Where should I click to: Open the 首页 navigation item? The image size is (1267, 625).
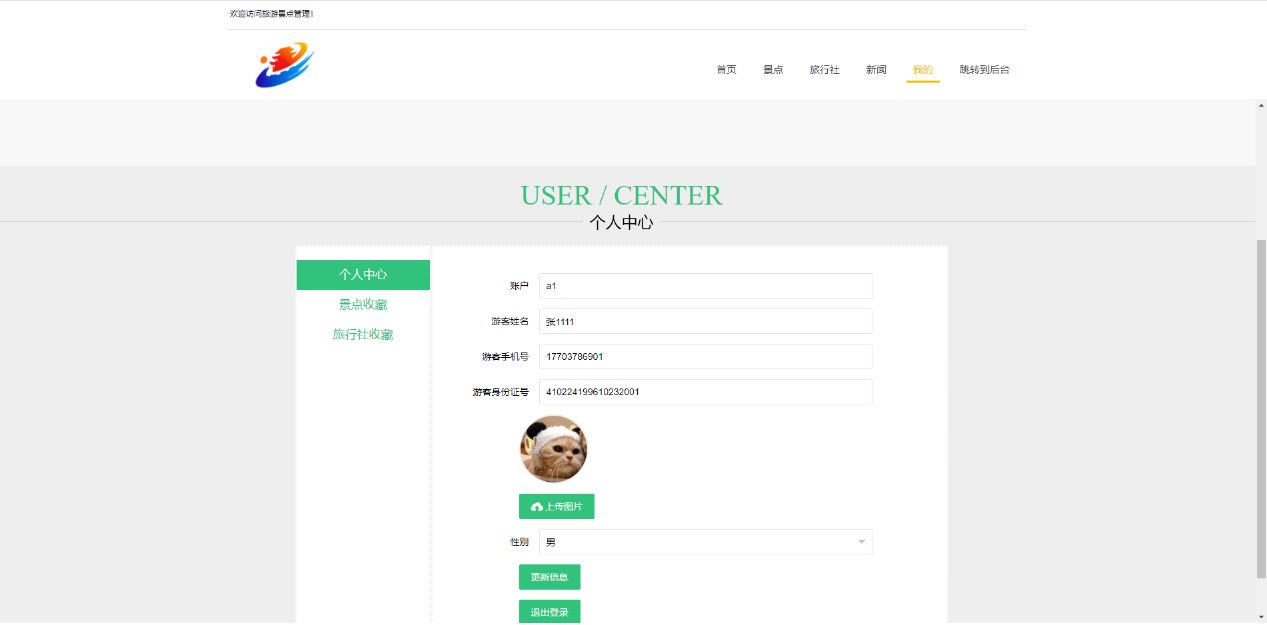[726, 70]
